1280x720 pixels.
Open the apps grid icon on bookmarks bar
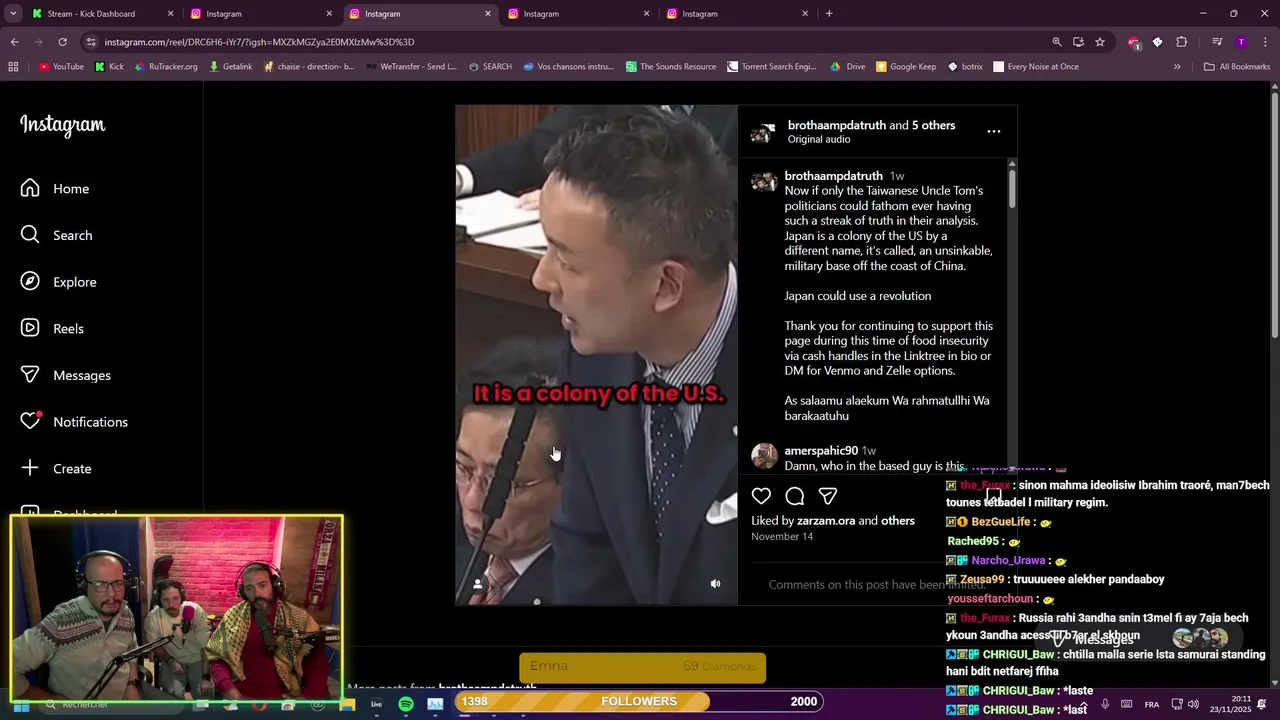13,67
